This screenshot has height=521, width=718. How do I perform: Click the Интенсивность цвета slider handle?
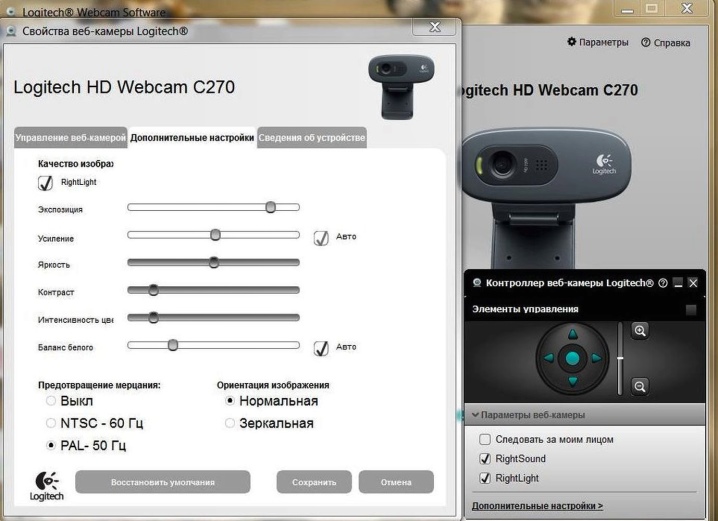click(x=154, y=317)
